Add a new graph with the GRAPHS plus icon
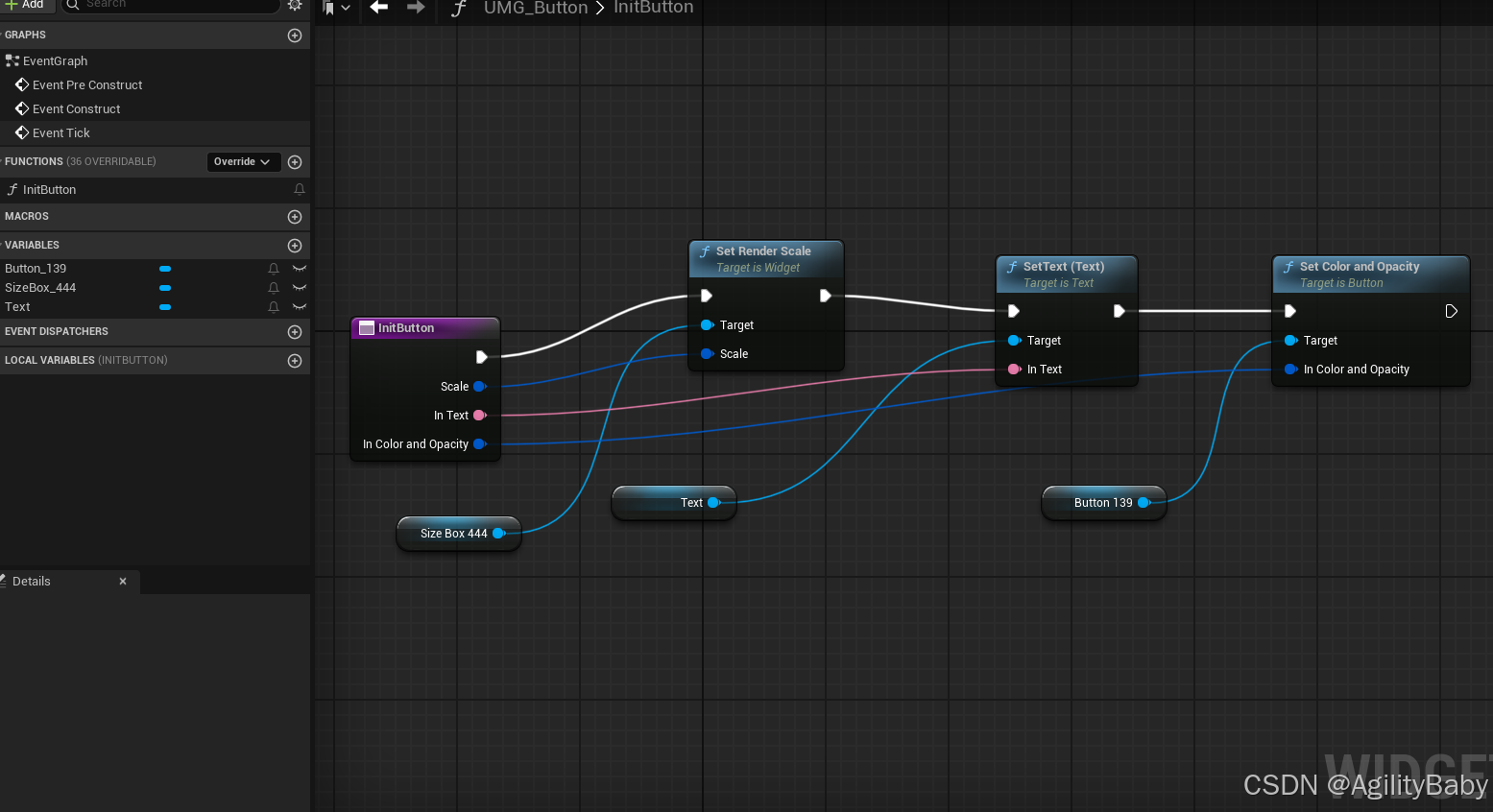1493x812 pixels. 295,36
